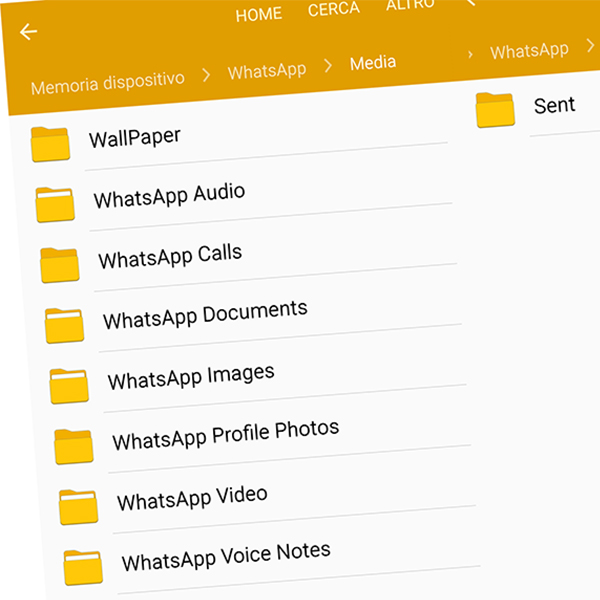
Task: Open the HOME menu item
Action: point(259,15)
